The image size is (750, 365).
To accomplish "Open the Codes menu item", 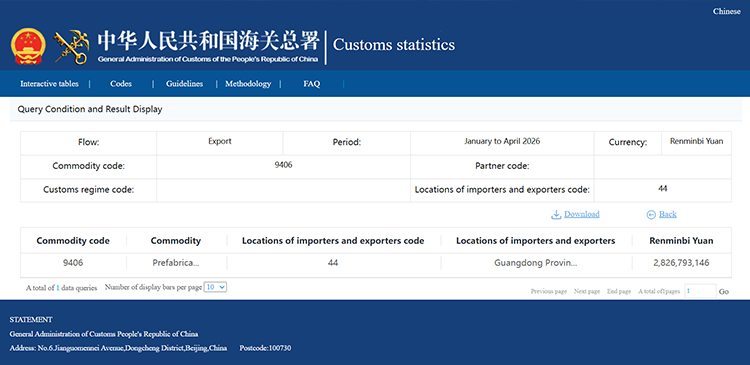I will pyautogui.click(x=121, y=84).
